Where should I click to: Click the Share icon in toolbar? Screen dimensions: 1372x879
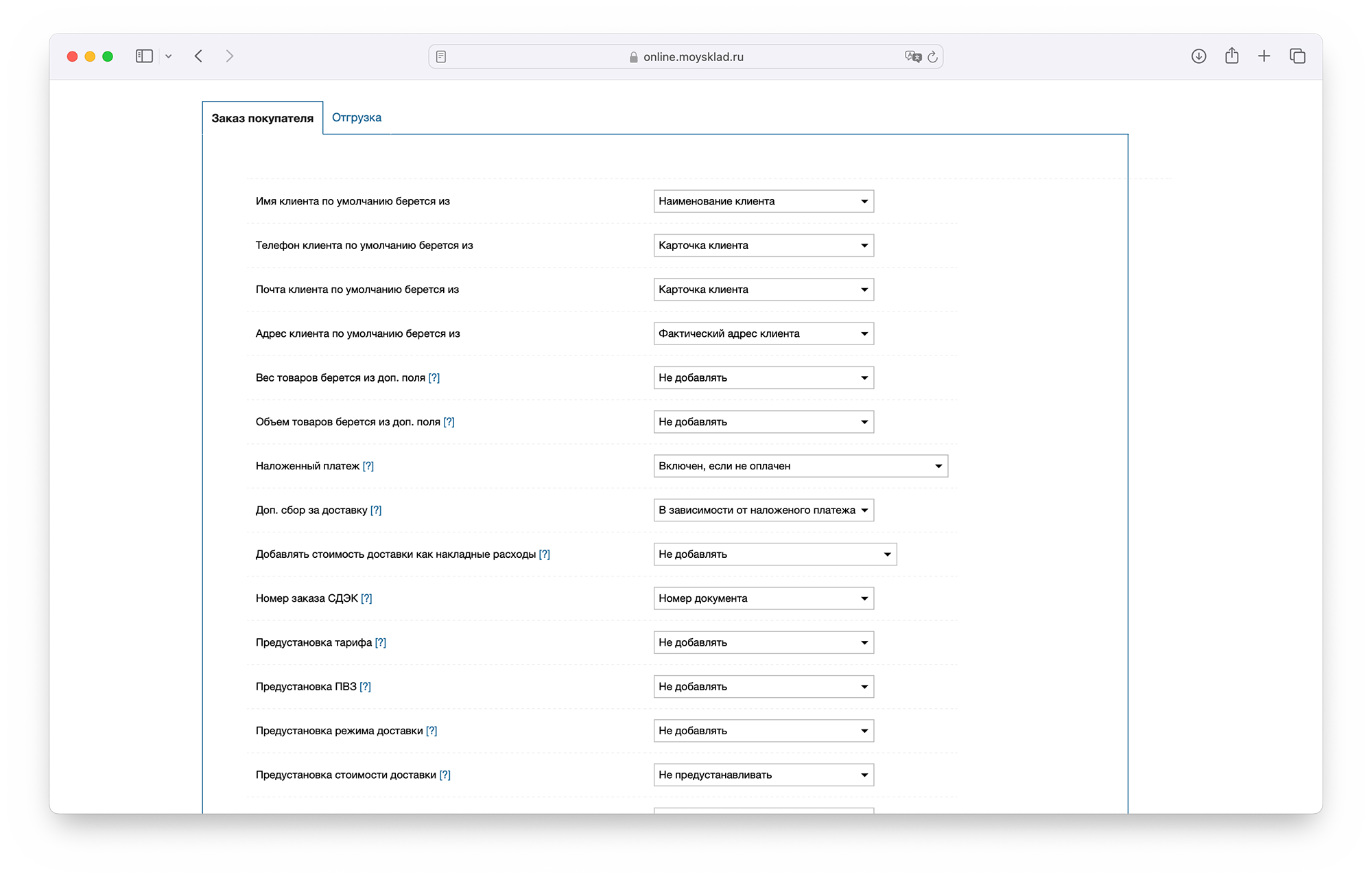[1231, 56]
